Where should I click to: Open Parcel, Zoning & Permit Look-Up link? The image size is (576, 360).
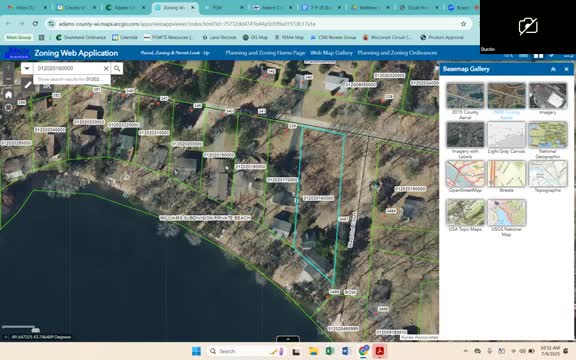click(x=175, y=53)
